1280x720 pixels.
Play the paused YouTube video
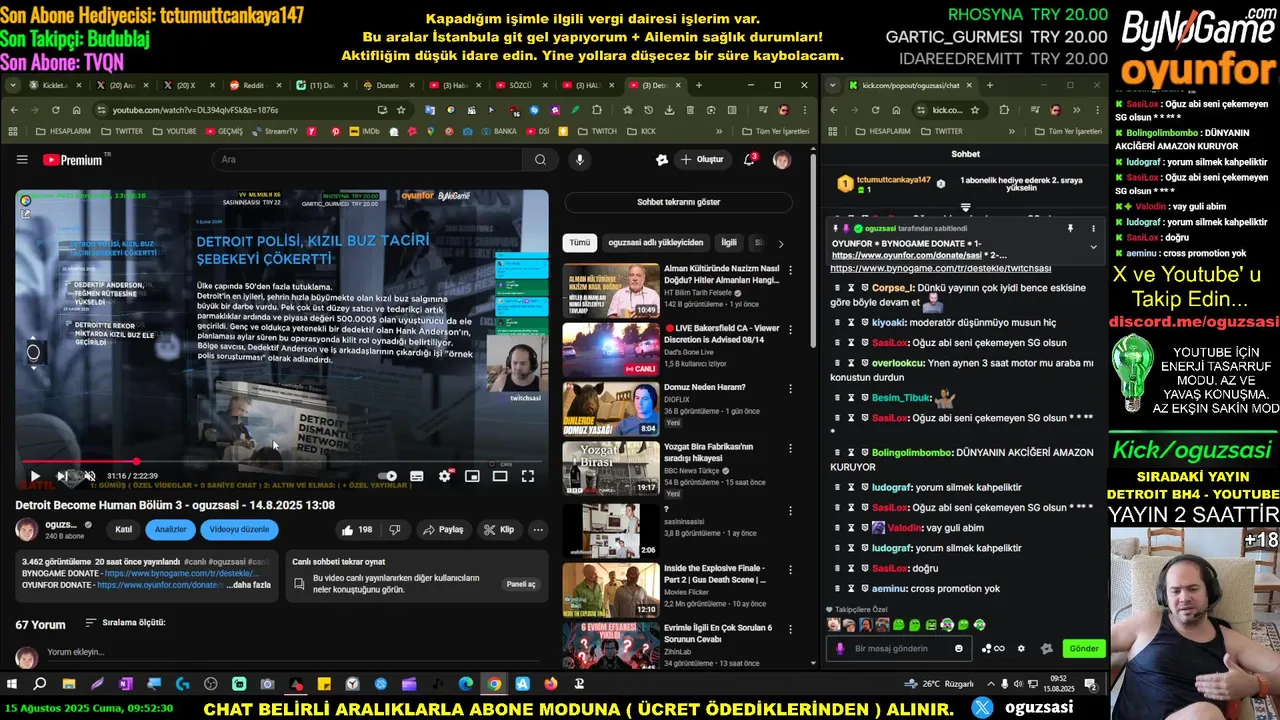(x=34, y=476)
